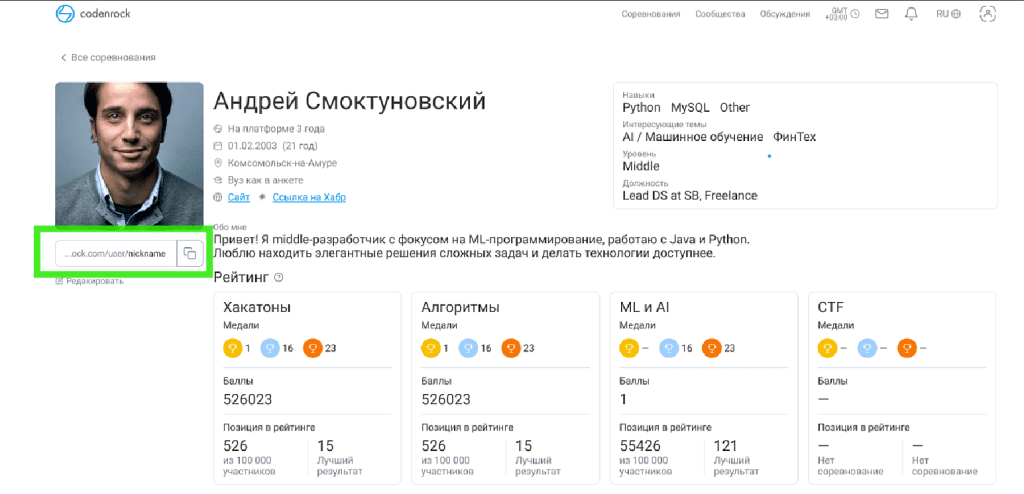
Task: Click the Other skill tag
Action: click(x=735, y=108)
